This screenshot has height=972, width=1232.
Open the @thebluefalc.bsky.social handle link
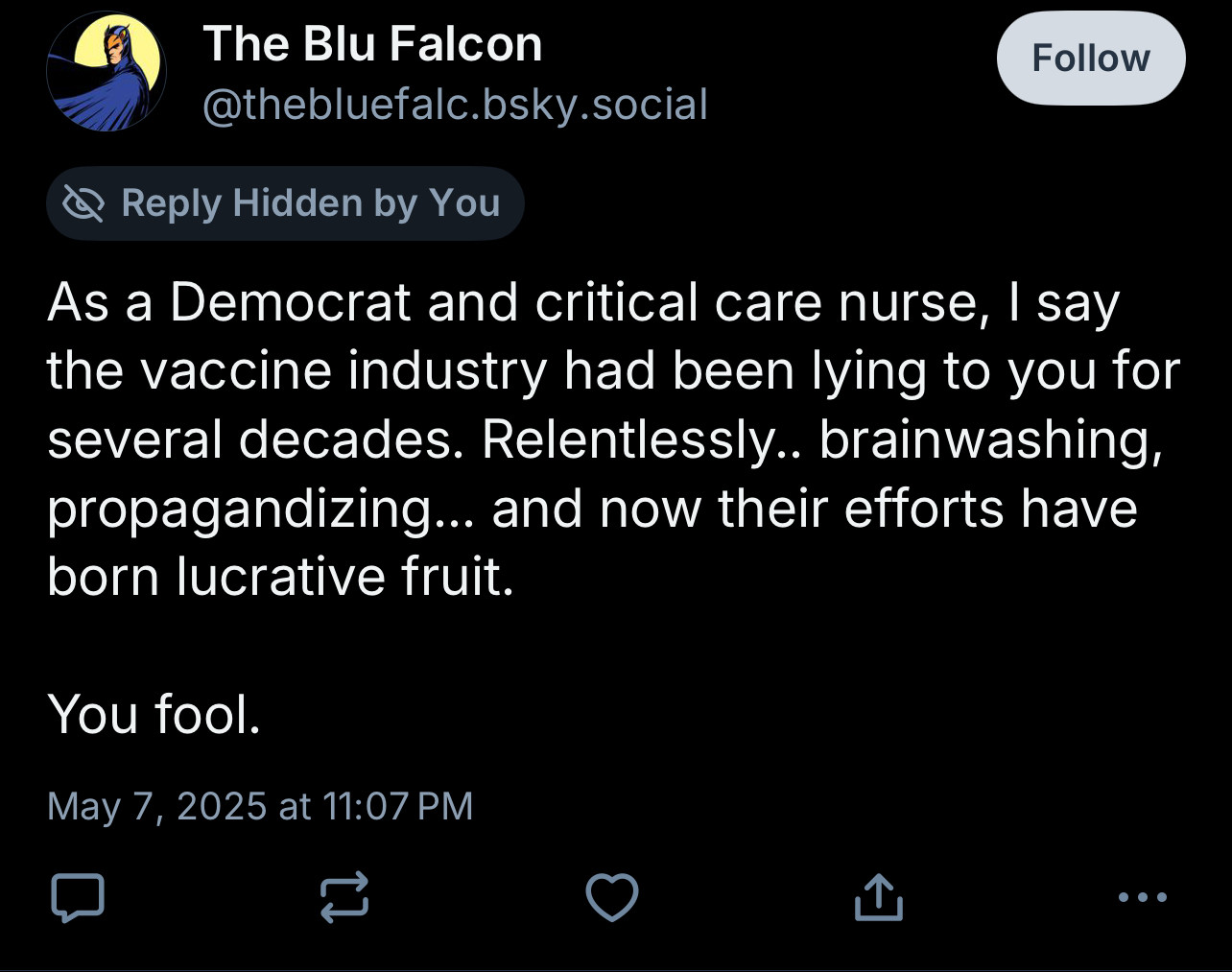coord(456,104)
